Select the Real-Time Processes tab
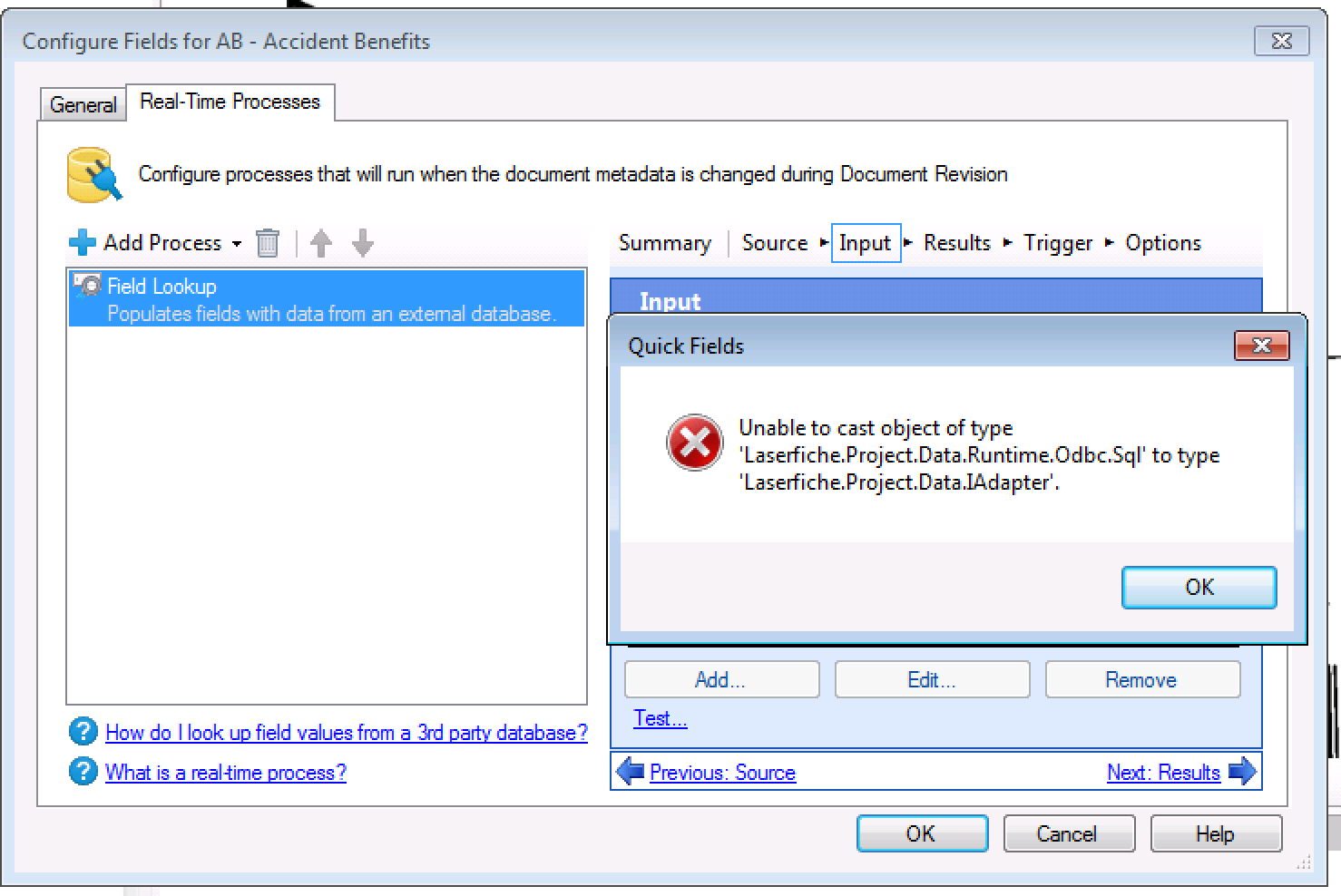 pos(230,102)
